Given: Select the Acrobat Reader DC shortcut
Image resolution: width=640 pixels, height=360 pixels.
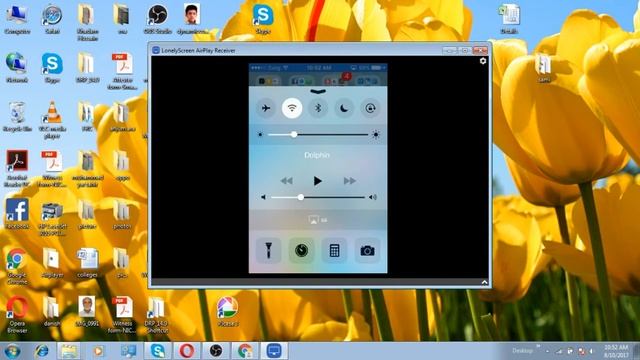Looking at the screenshot, I should click(x=17, y=168).
